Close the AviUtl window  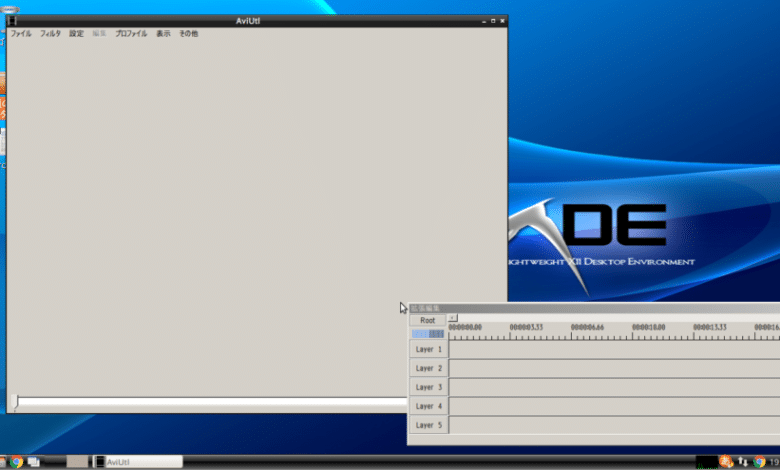click(x=502, y=21)
